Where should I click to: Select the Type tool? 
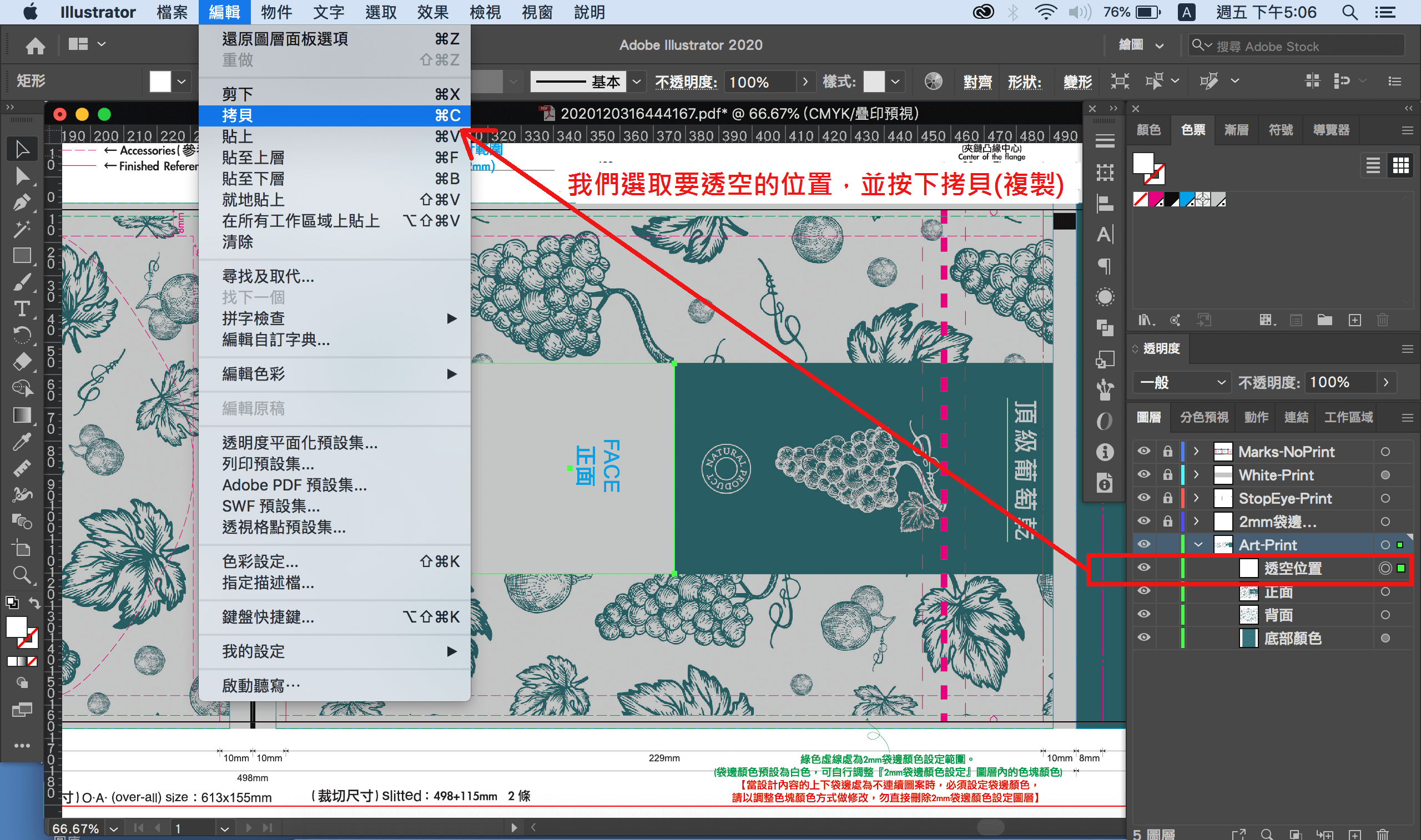(x=23, y=308)
